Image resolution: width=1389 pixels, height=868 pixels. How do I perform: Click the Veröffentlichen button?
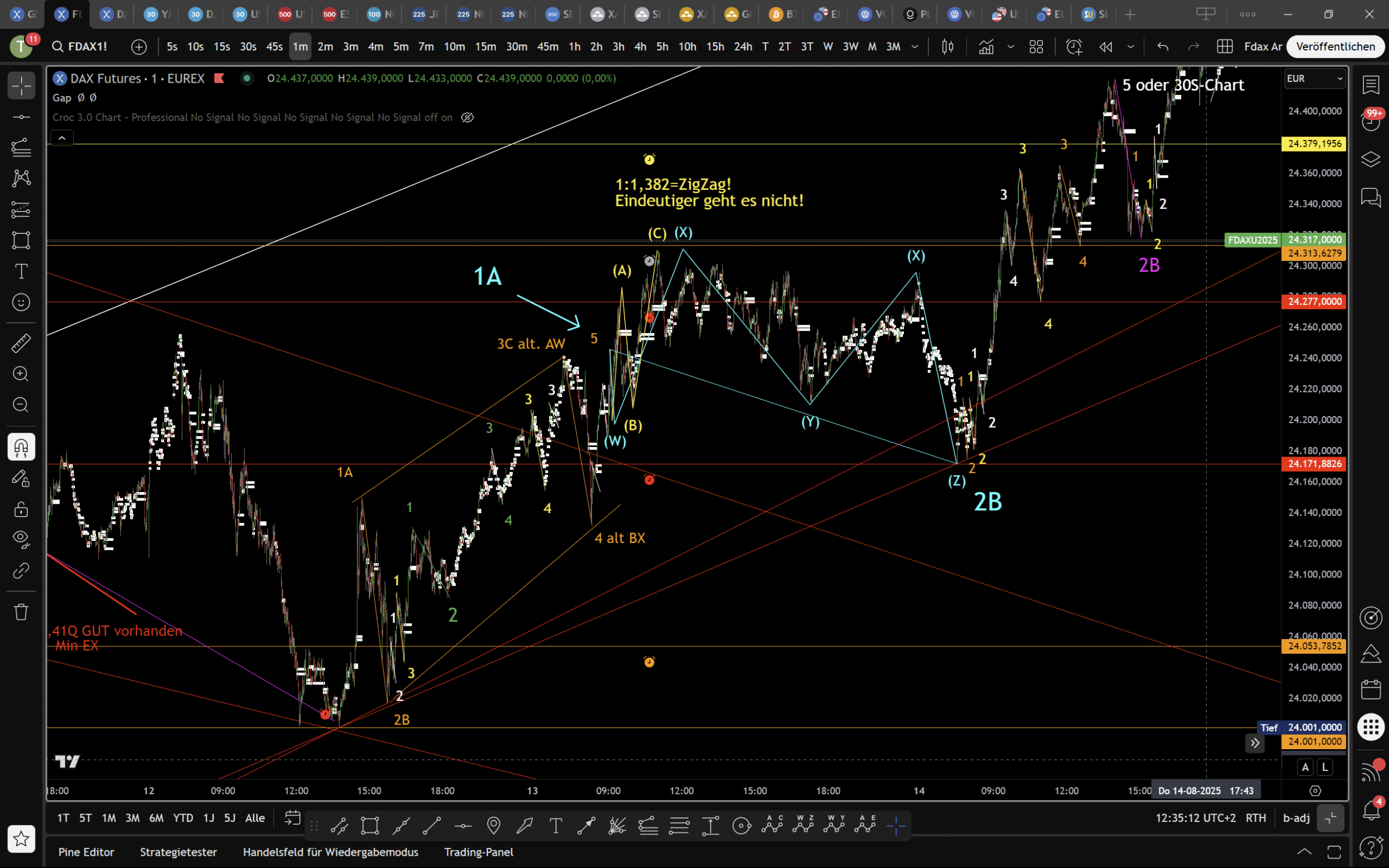[1335, 47]
